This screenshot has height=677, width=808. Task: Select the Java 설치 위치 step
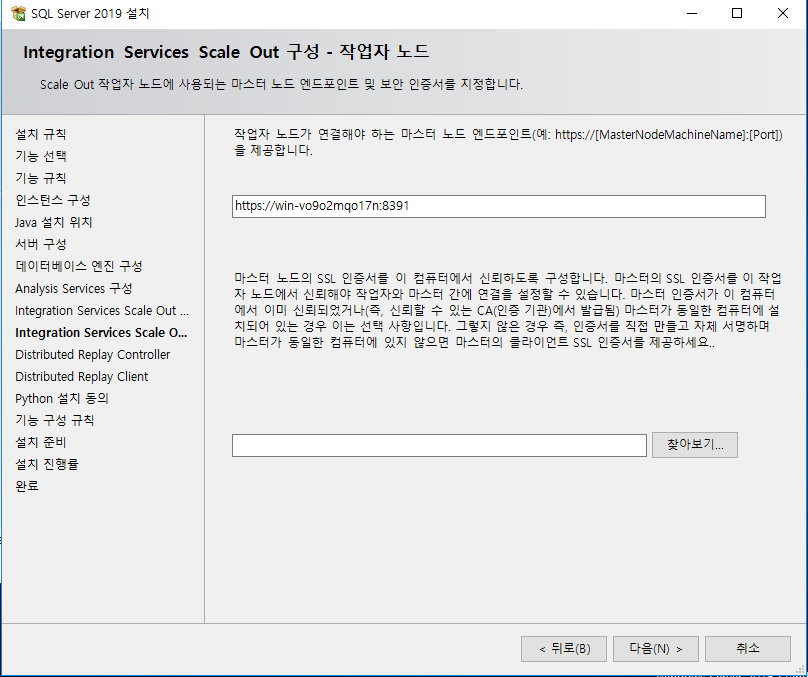(54, 223)
